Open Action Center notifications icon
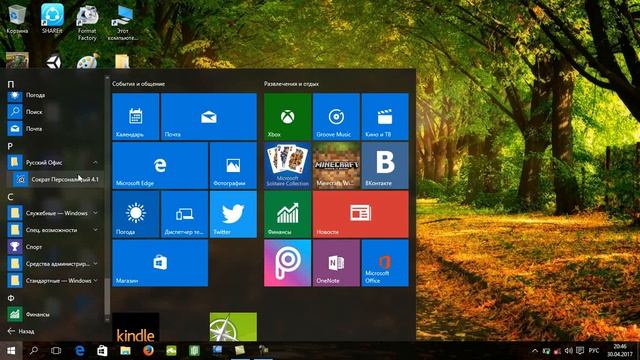 click(x=580, y=351)
